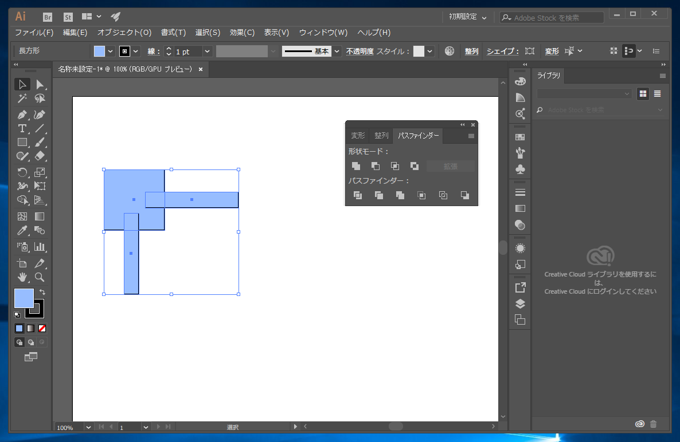Select the Column Graph tool
Screen dimensions: 680x442
[x=39, y=247]
